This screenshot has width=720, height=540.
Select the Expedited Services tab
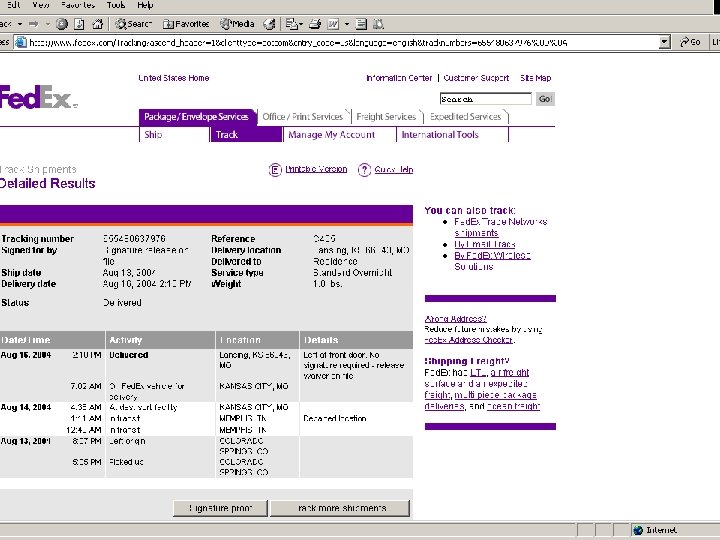coord(466,117)
